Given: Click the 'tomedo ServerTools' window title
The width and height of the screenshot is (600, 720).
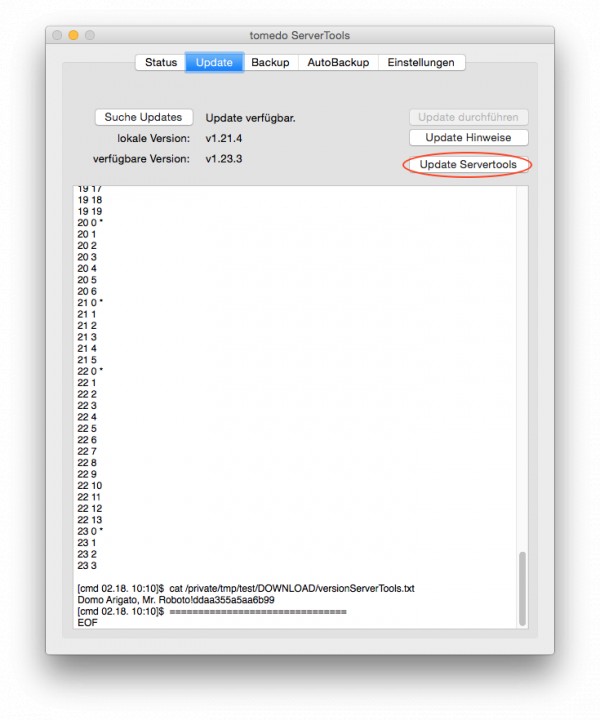Looking at the screenshot, I should [300, 35].
